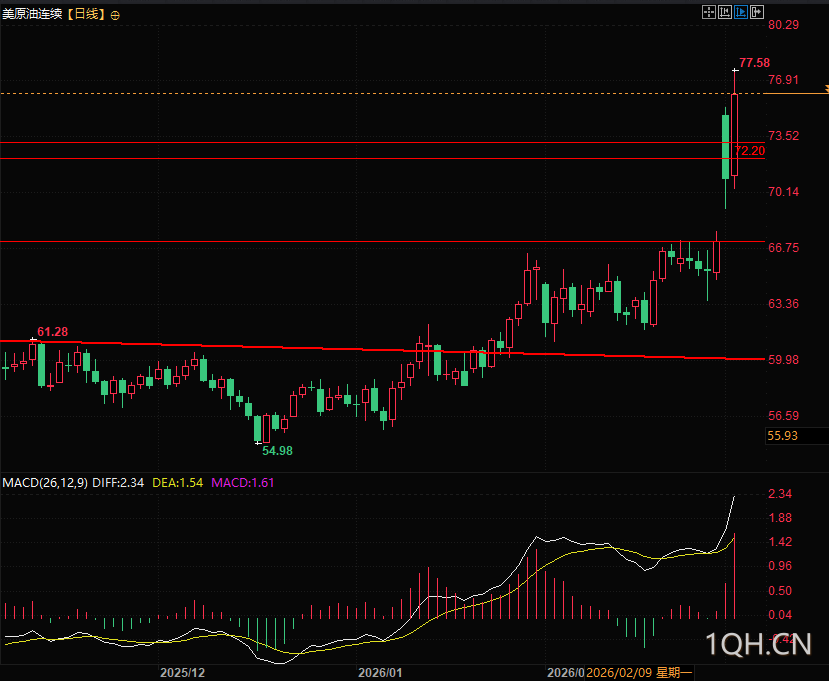
Task: Click the 54.98 low price label
Action: 278,450
